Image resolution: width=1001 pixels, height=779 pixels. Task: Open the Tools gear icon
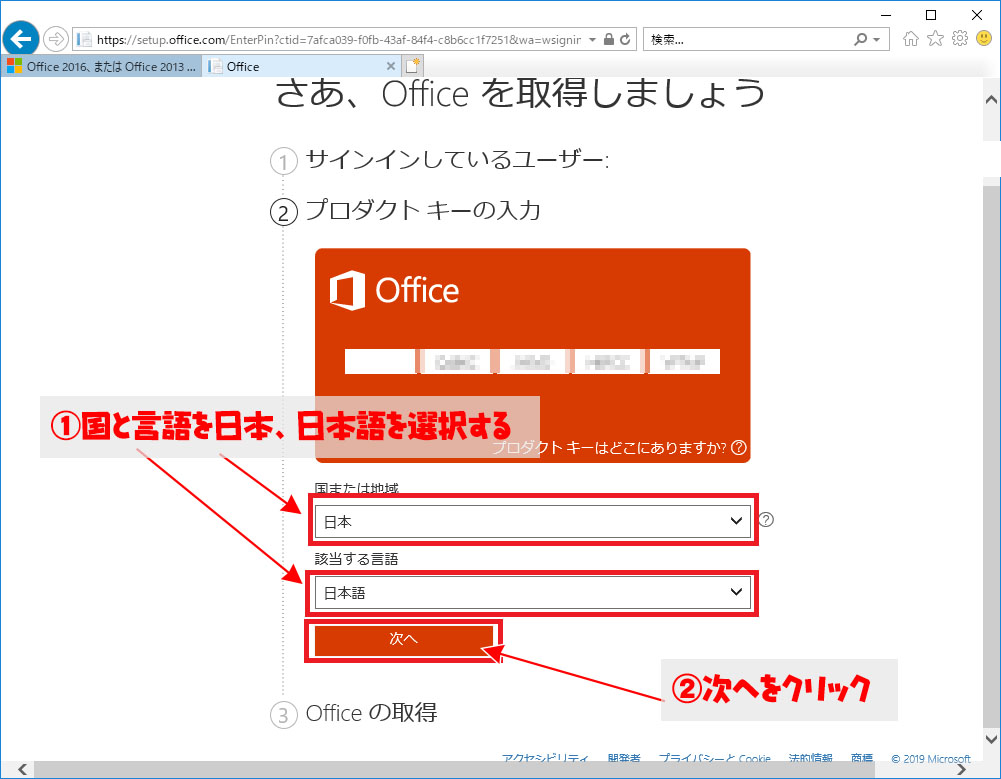pos(960,39)
